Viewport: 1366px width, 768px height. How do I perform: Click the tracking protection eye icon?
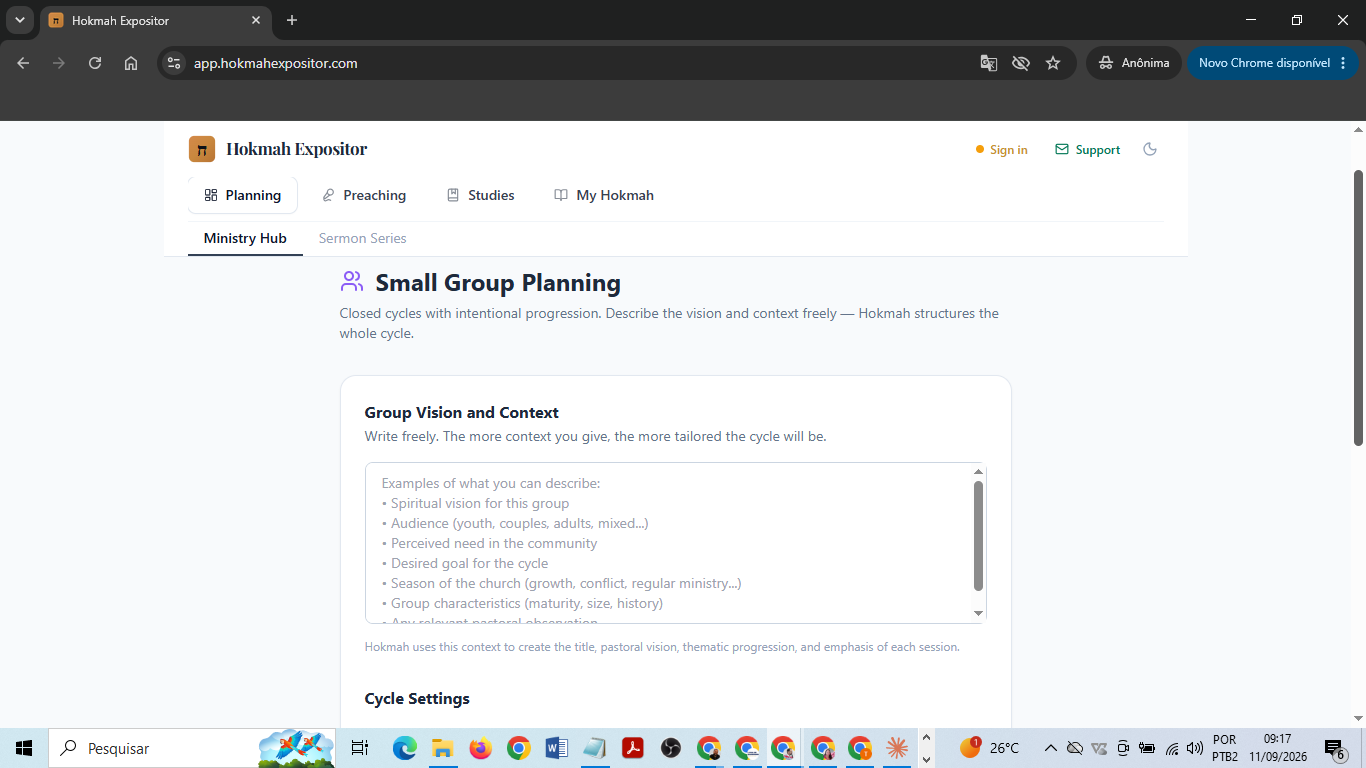1020,63
